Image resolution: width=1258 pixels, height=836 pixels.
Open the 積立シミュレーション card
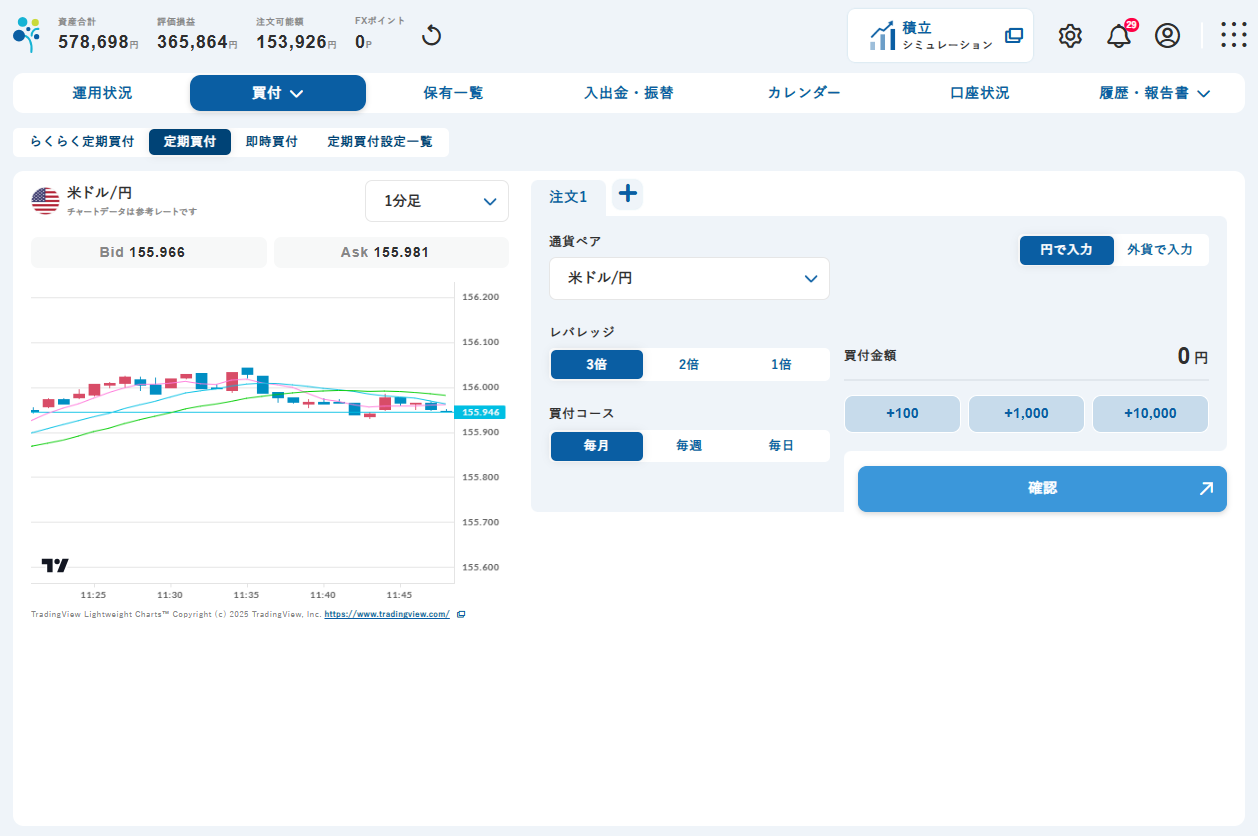pyautogui.click(x=940, y=36)
